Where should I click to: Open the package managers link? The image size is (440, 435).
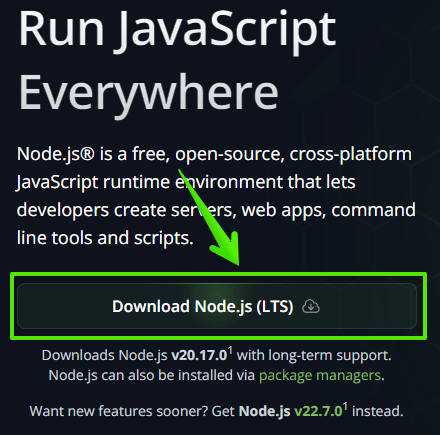pos(320,375)
